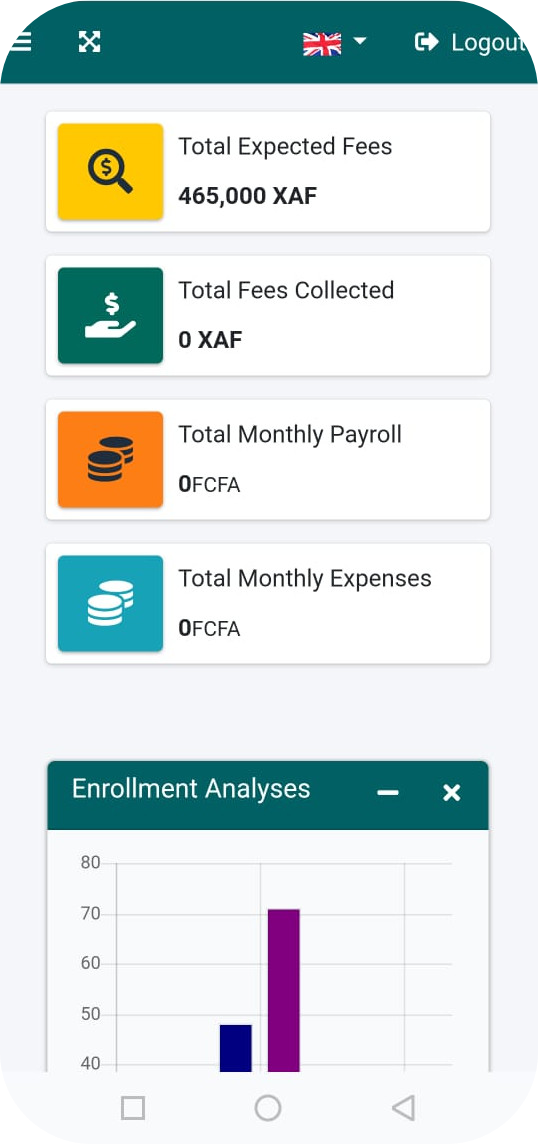
Task: Click the yellow magnifier dollar icon
Action: (110, 171)
